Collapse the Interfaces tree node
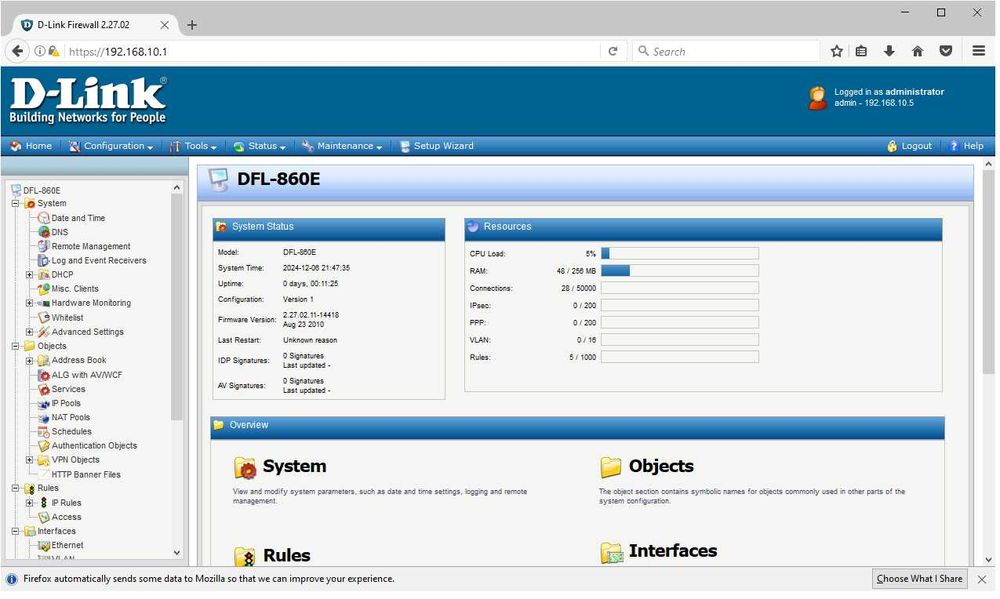The height and width of the screenshot is (599, 1000). [15, 532]
